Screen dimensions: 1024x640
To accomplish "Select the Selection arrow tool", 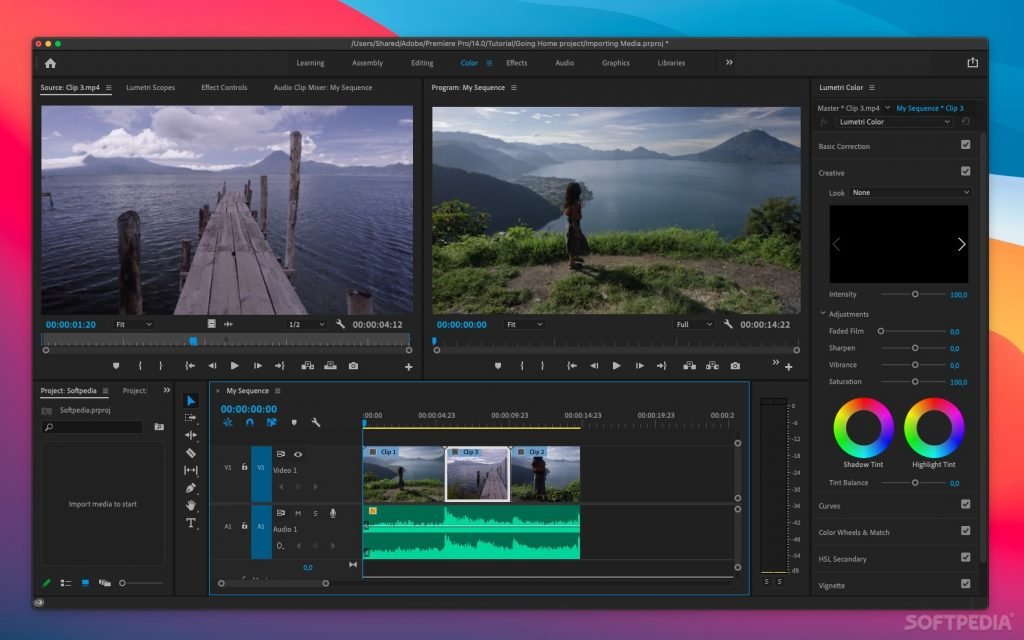I will 191,400.
